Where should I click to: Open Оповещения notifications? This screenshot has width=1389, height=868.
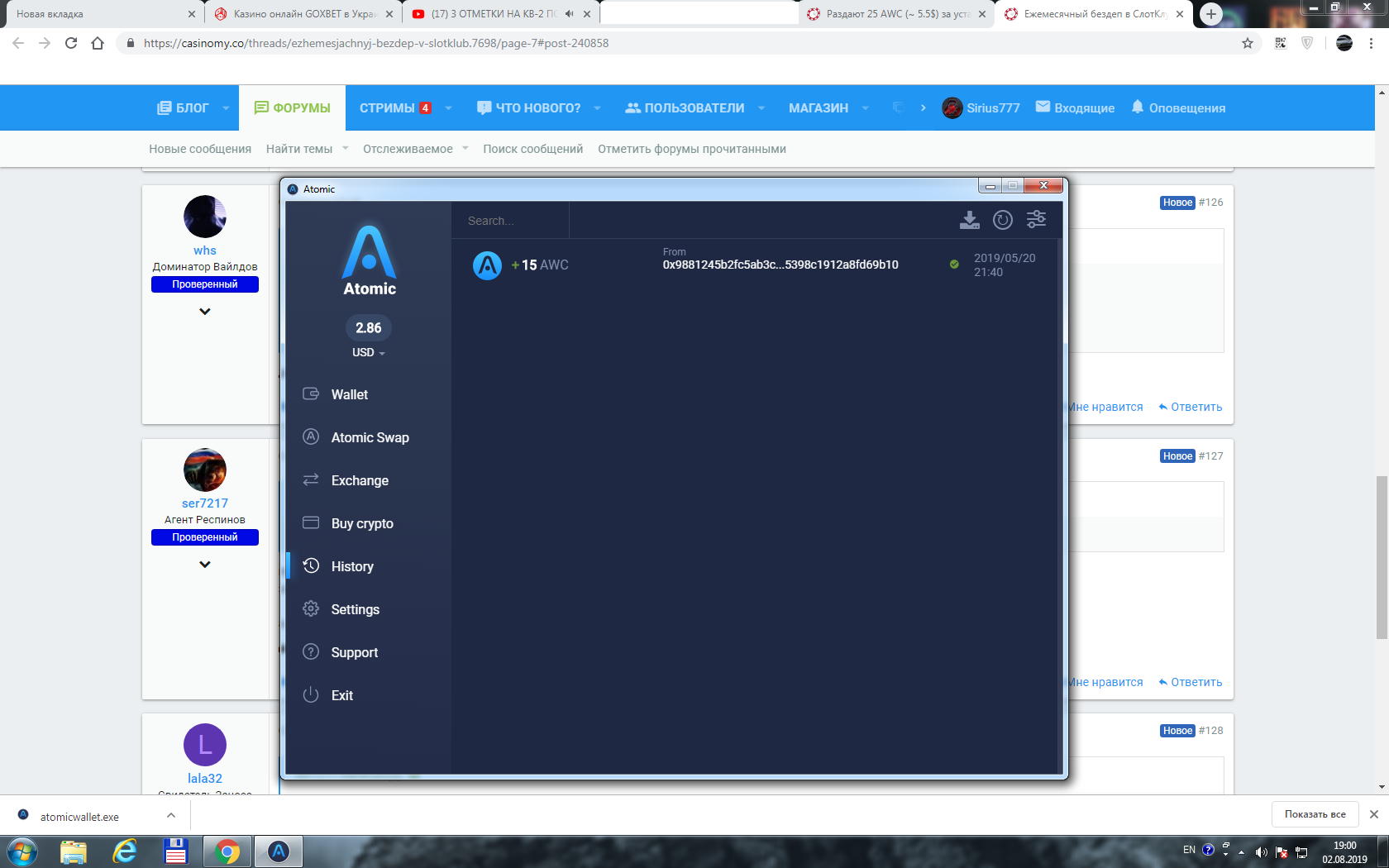click(1178, 108)
